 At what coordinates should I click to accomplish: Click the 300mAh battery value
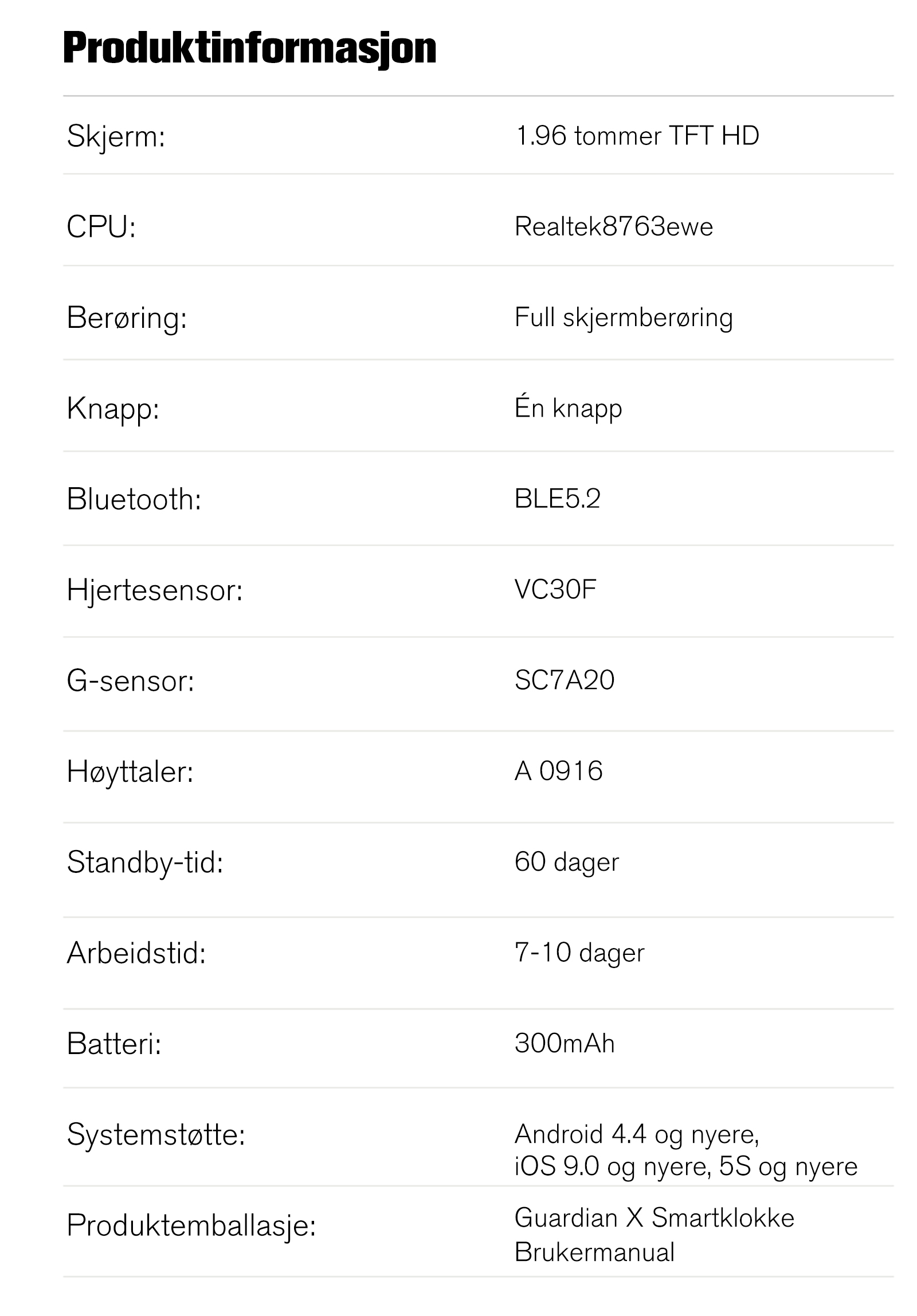coord(564,1044)
